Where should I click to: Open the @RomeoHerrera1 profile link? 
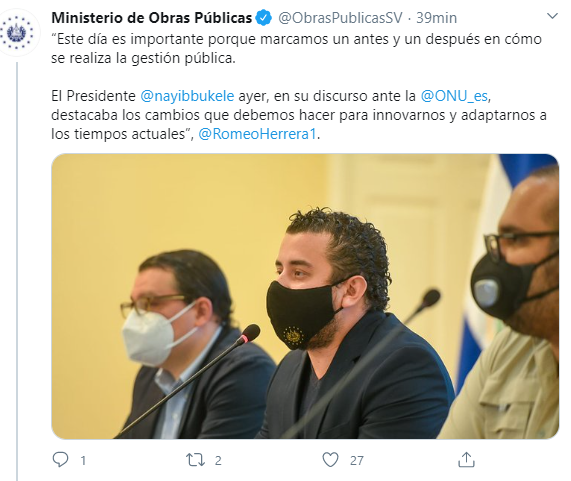257,134
